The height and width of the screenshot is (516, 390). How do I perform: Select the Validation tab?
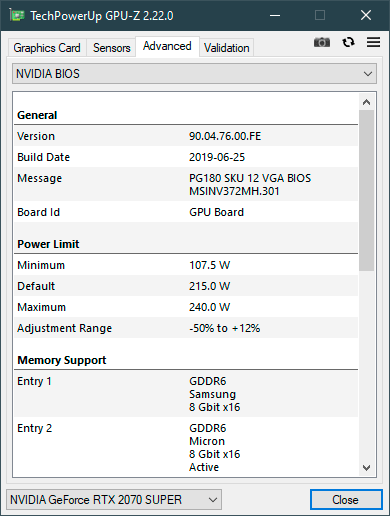click(227, 48)
